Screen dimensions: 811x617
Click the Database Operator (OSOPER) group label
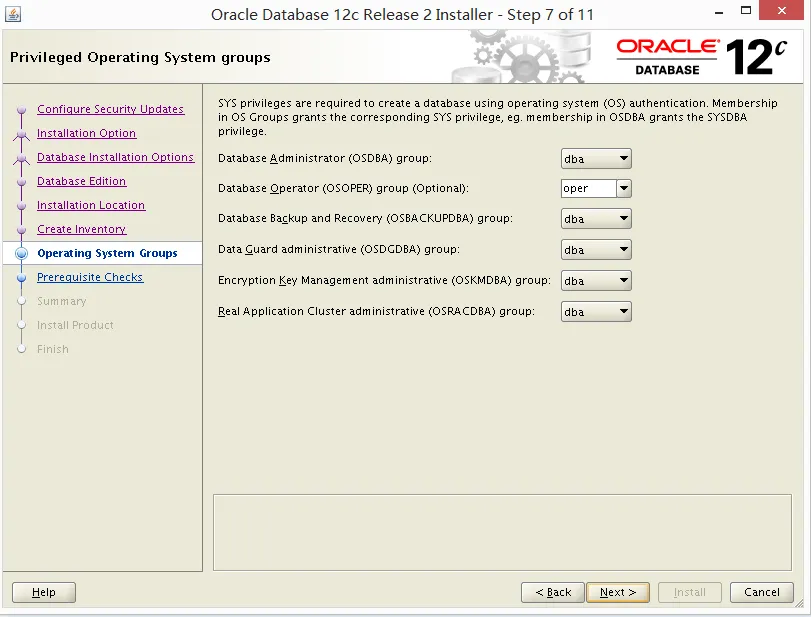click(343, 188)
